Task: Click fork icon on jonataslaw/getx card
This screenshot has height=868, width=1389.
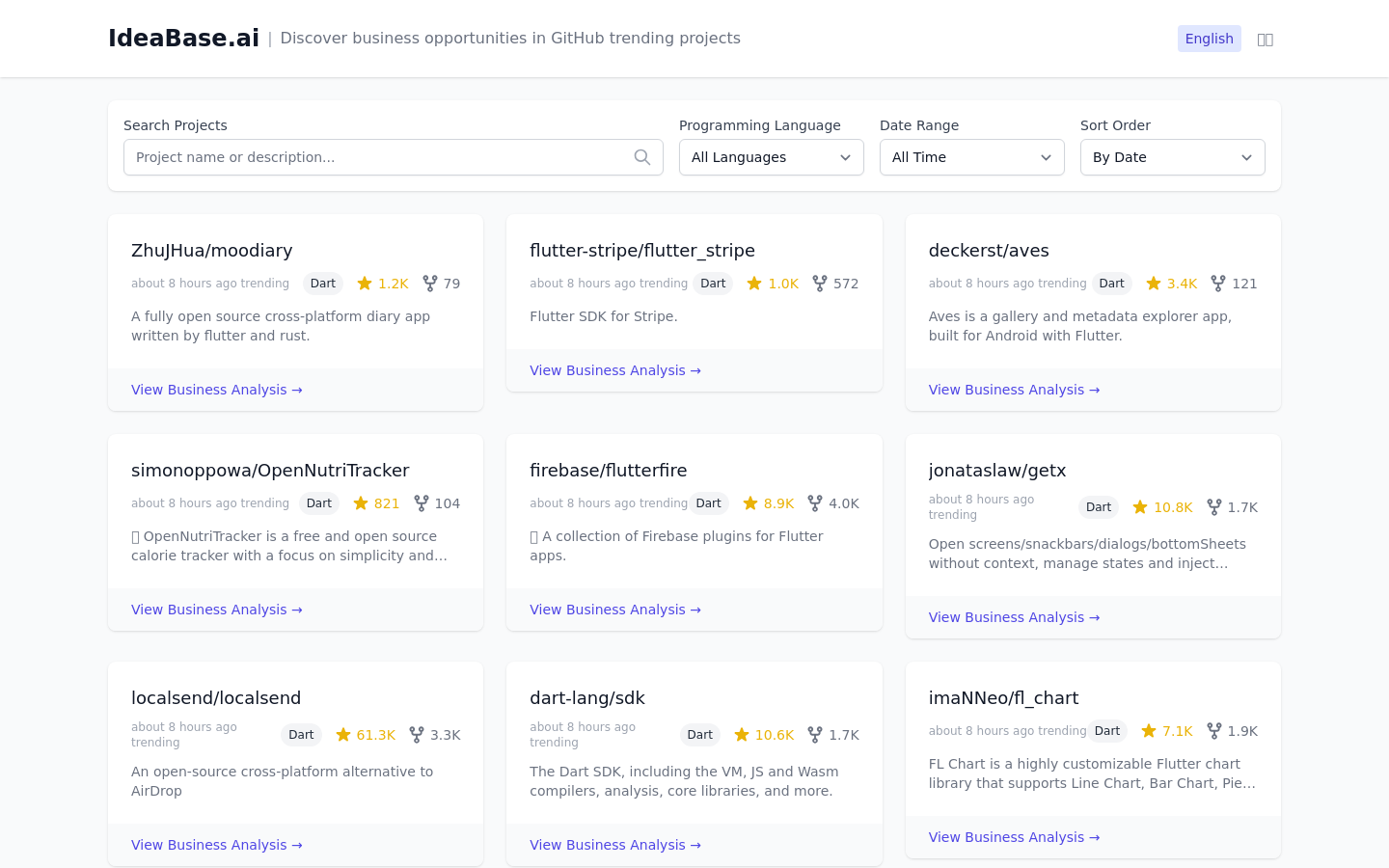Action: [1214, 507]
